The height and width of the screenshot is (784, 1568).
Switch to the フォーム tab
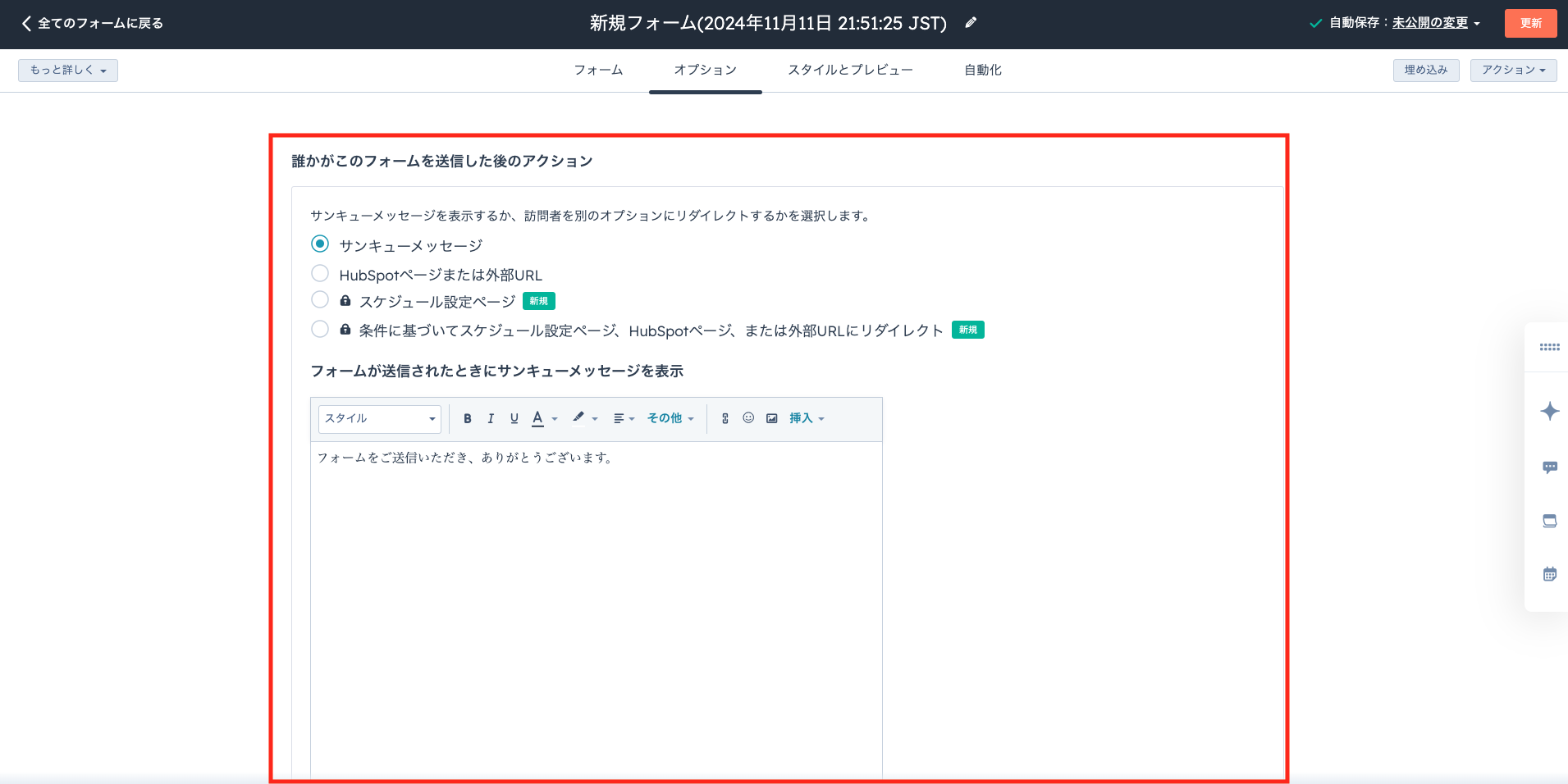[x=598, y=71]
